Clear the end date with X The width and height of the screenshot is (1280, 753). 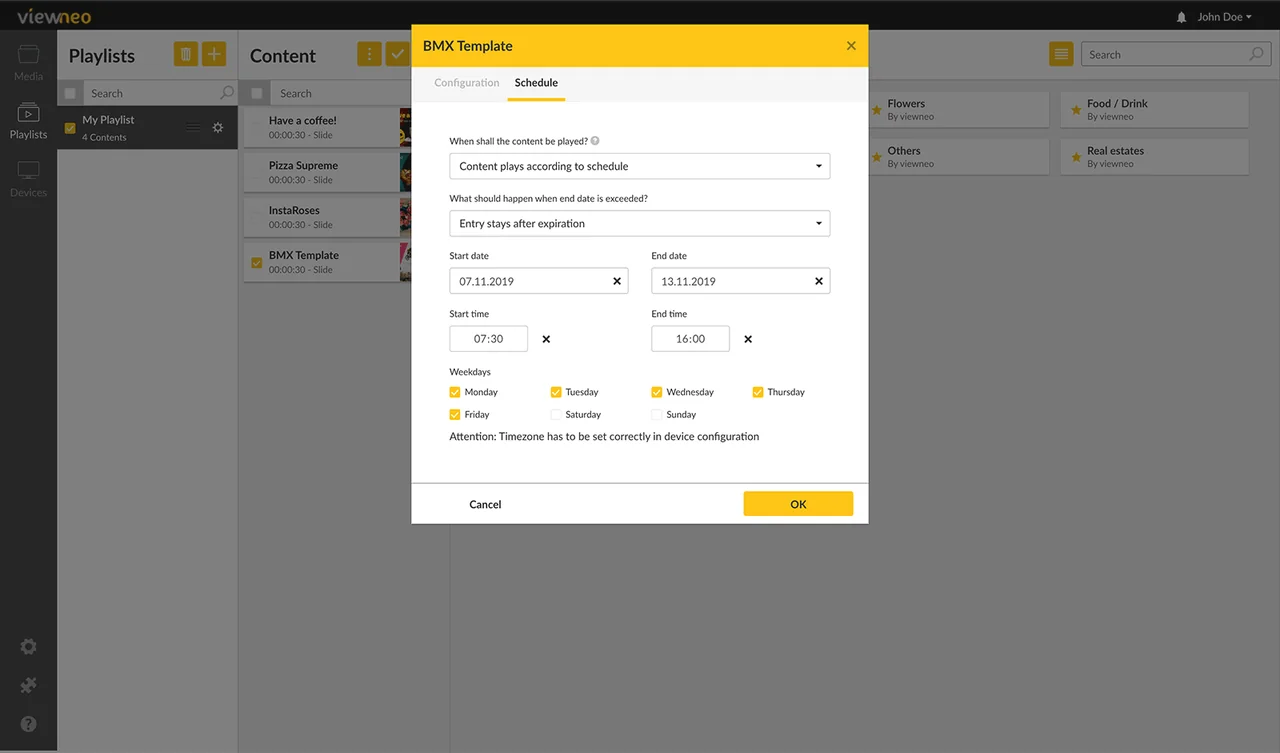coord(819,282)
